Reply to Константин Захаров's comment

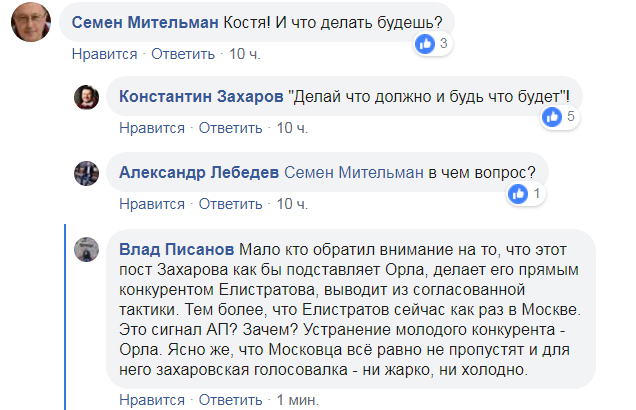pyautogui.click(x=233, y=128)
